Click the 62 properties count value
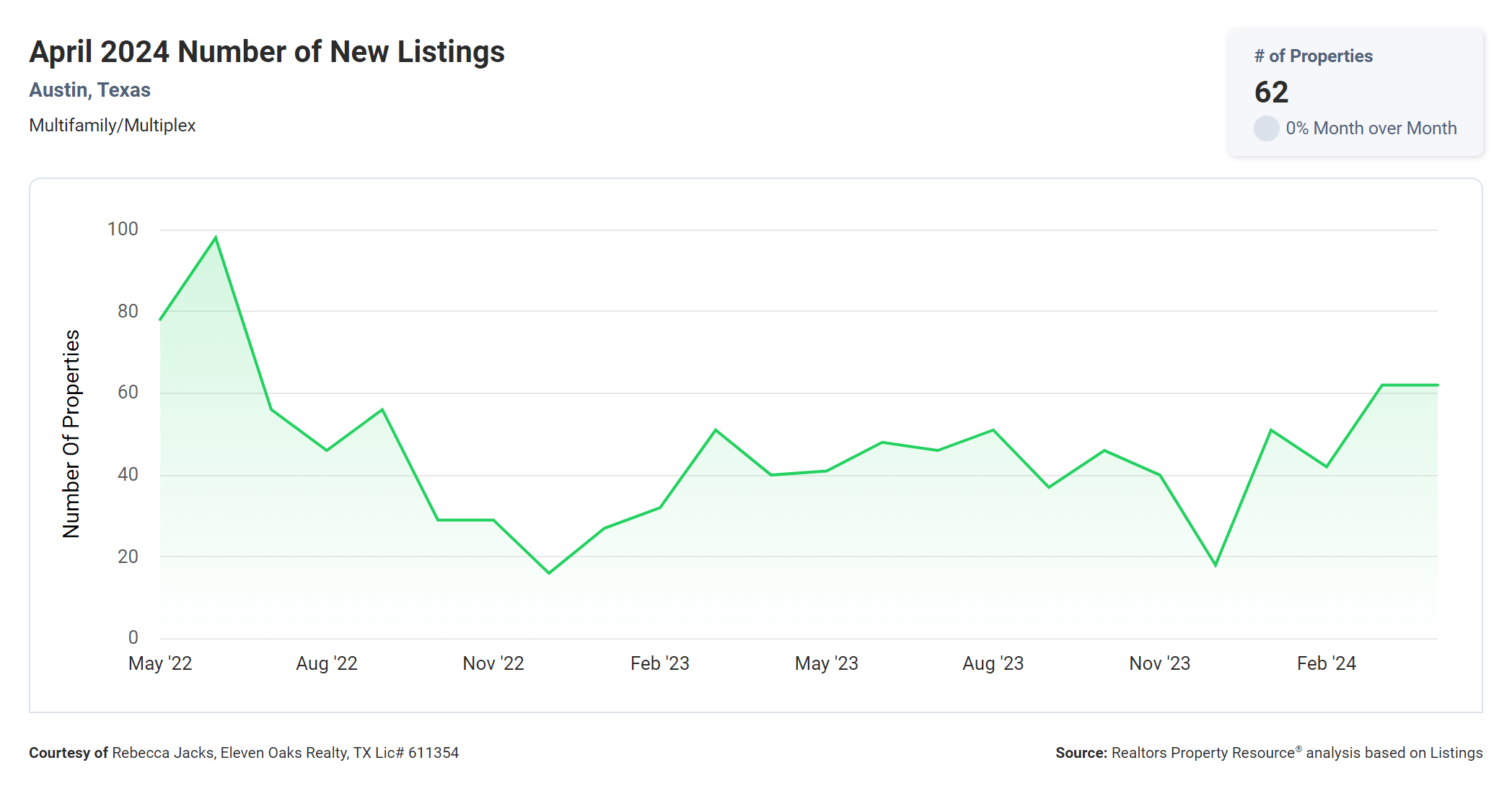Image resolution: width=1512 pixels, height=794 pixels. click(1271, 92)
